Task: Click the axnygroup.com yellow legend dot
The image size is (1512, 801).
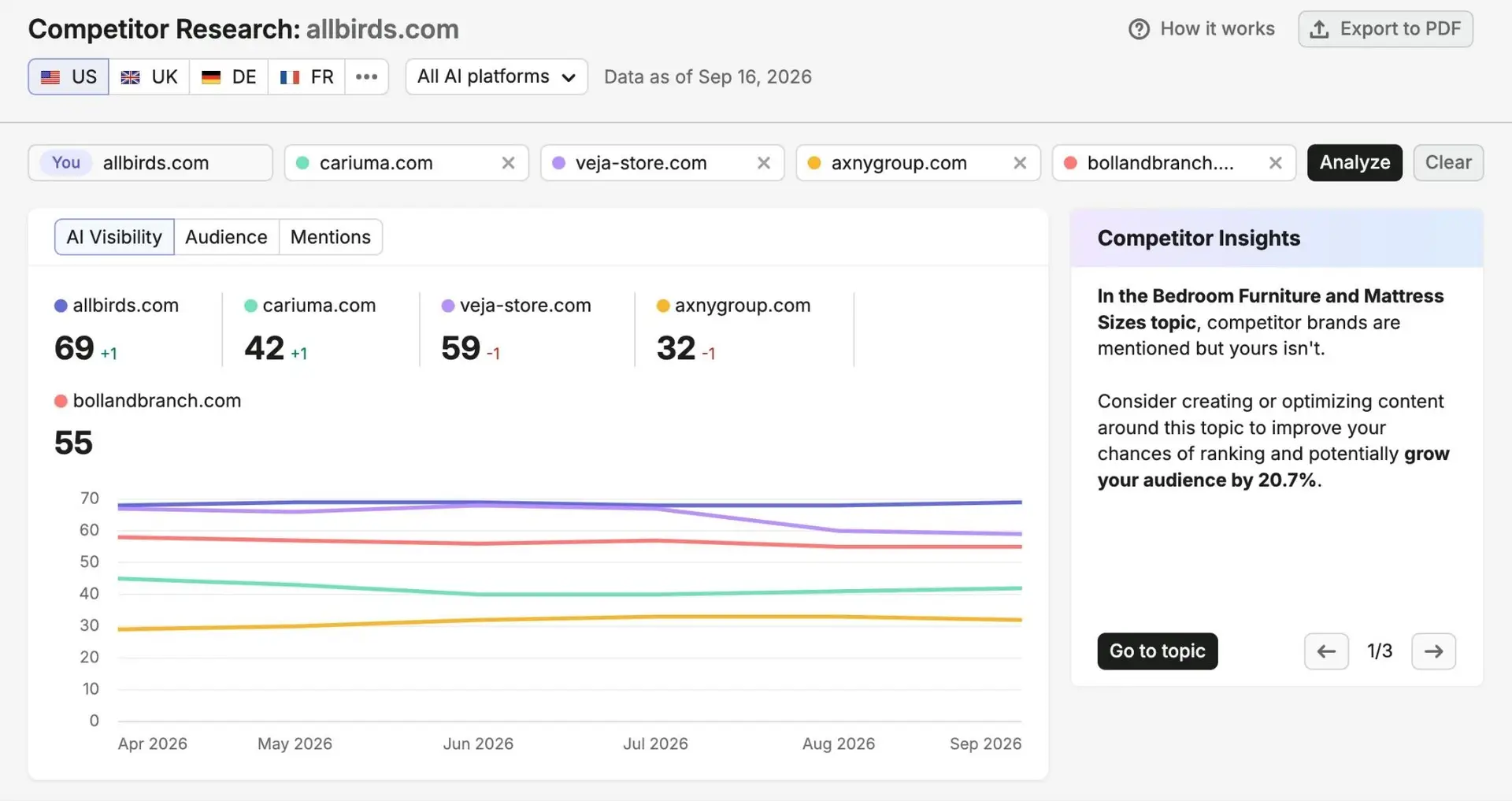Action: coord(663,306)
